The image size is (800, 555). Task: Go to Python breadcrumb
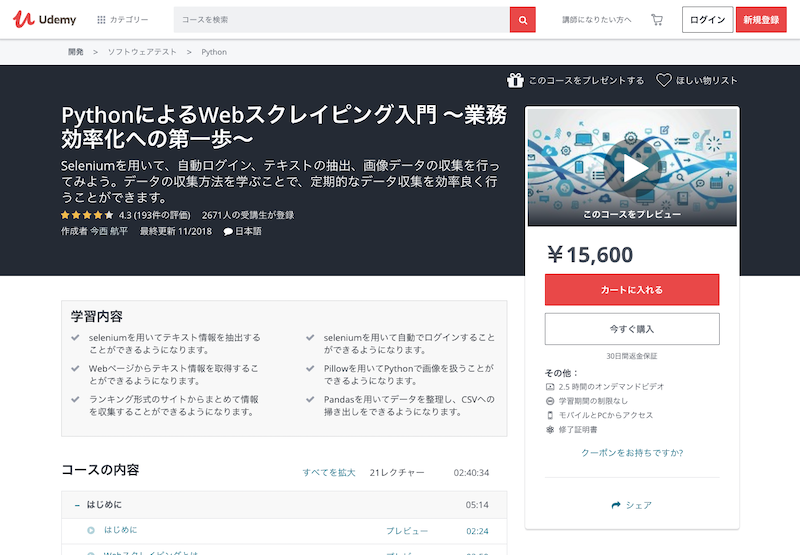pos(214,52)
